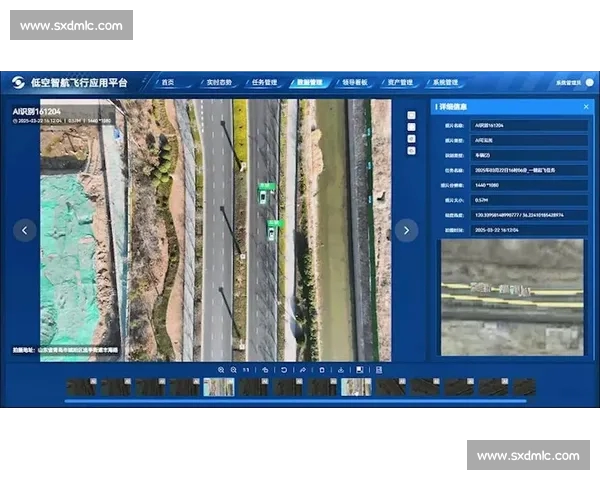Go to next image with right arrow
This screenshot has width=600, height=480.
coord(405,230)
